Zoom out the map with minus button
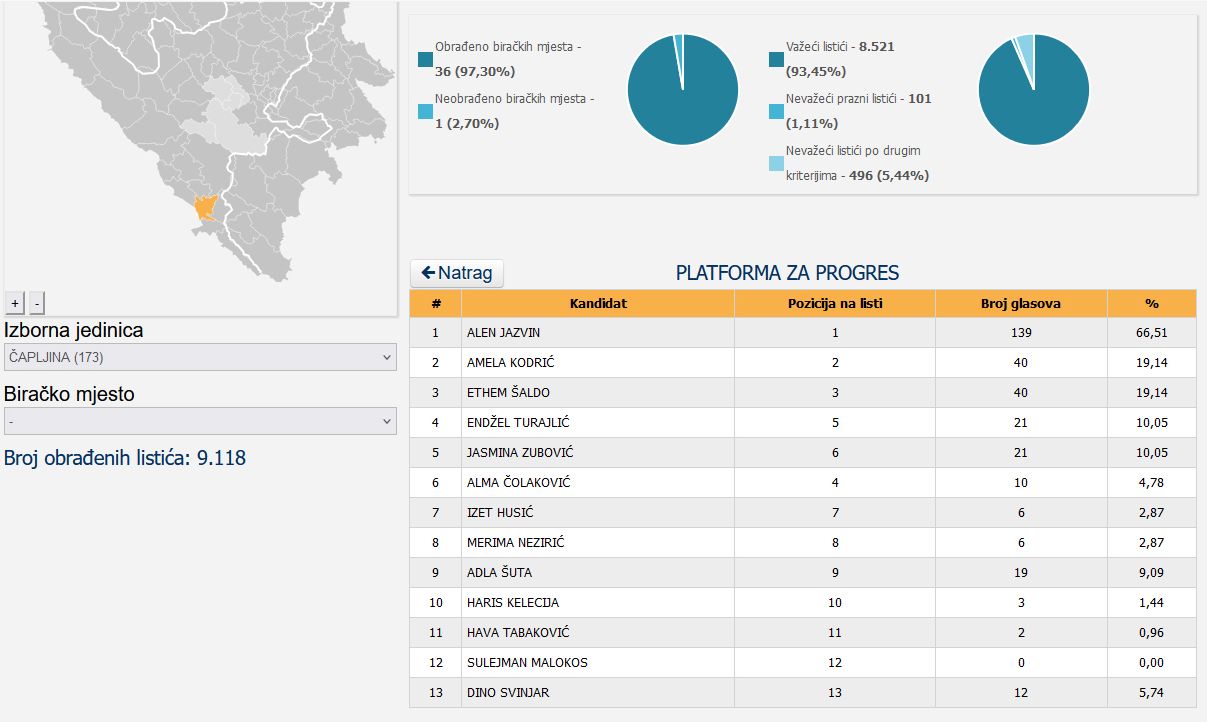The height and width of the screenshot is (722, 1207). (x=36, y=302)
